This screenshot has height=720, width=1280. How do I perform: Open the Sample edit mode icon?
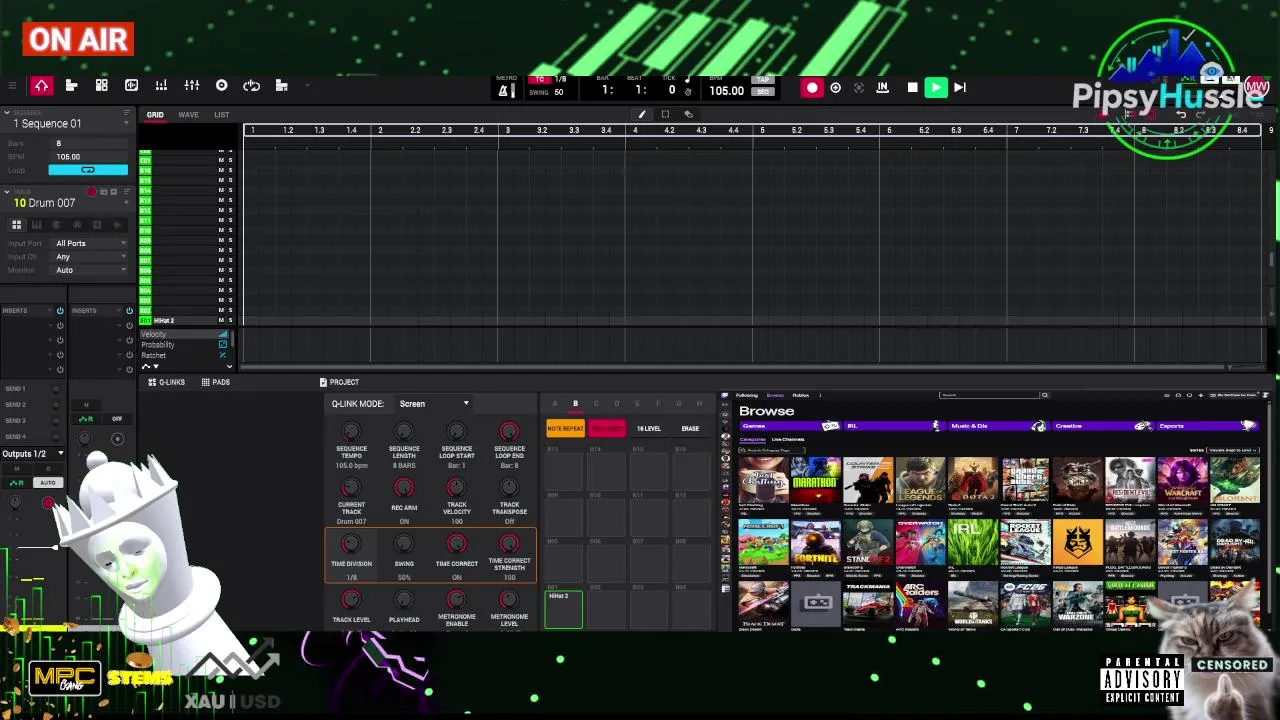click(x=131, y=86)
